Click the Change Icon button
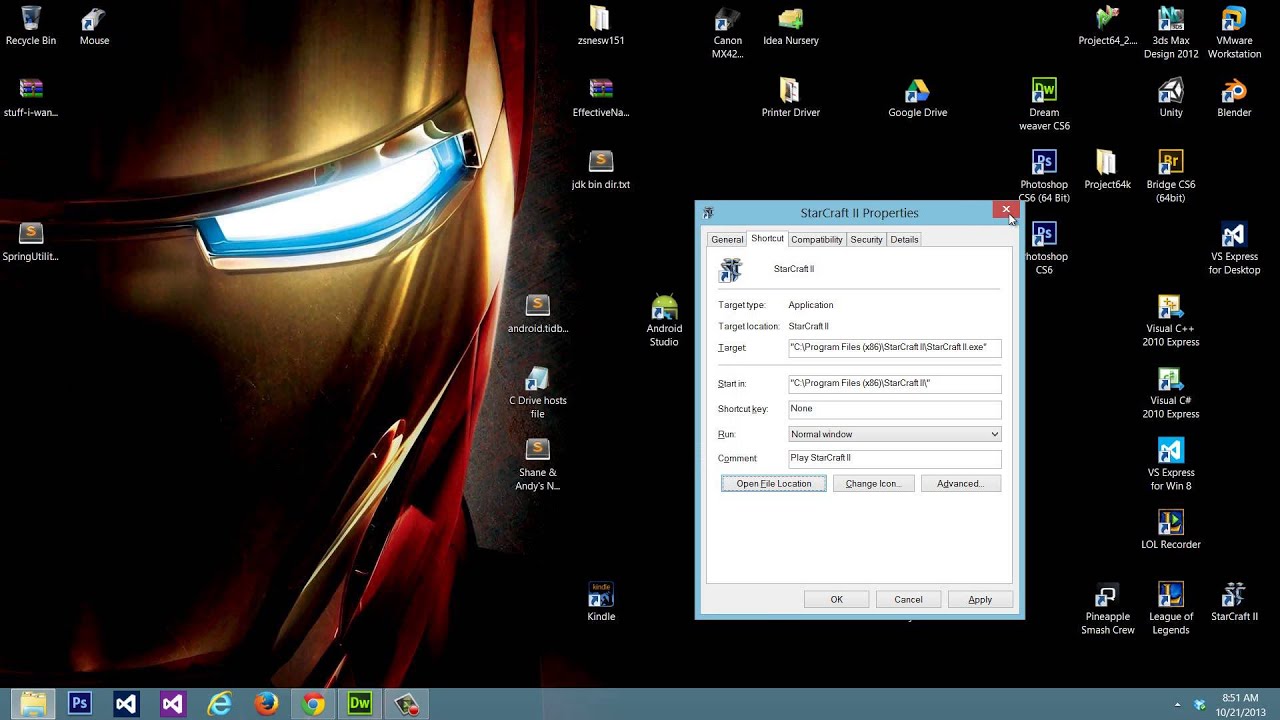 [873, 483]
